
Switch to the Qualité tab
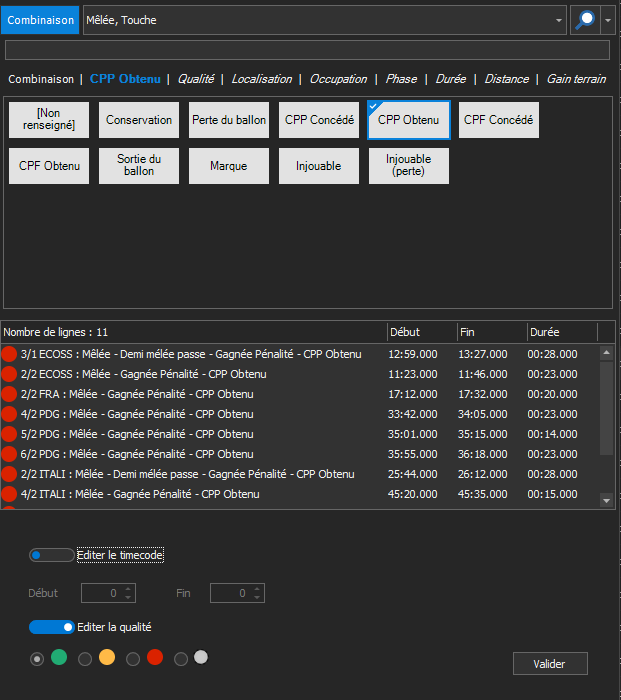tap(195, 79)
